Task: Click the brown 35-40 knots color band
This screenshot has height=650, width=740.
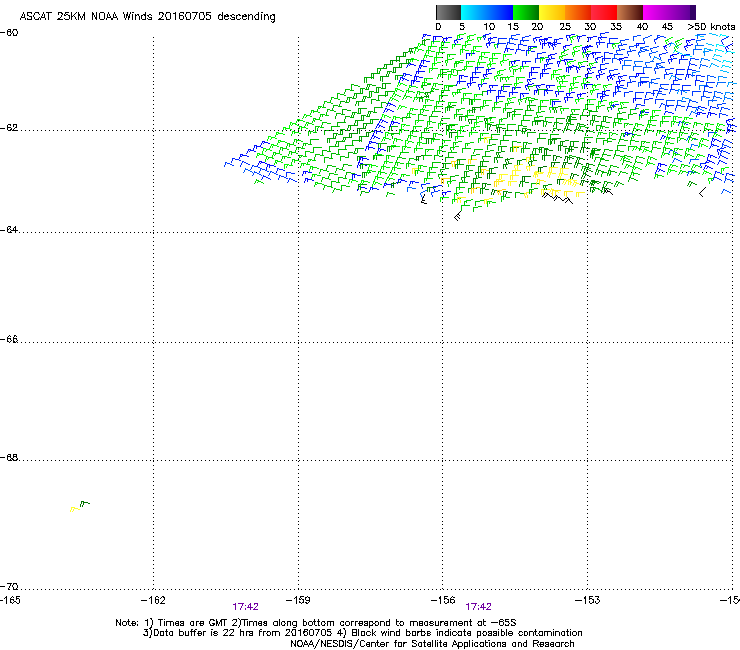Action: pos(630,12)
